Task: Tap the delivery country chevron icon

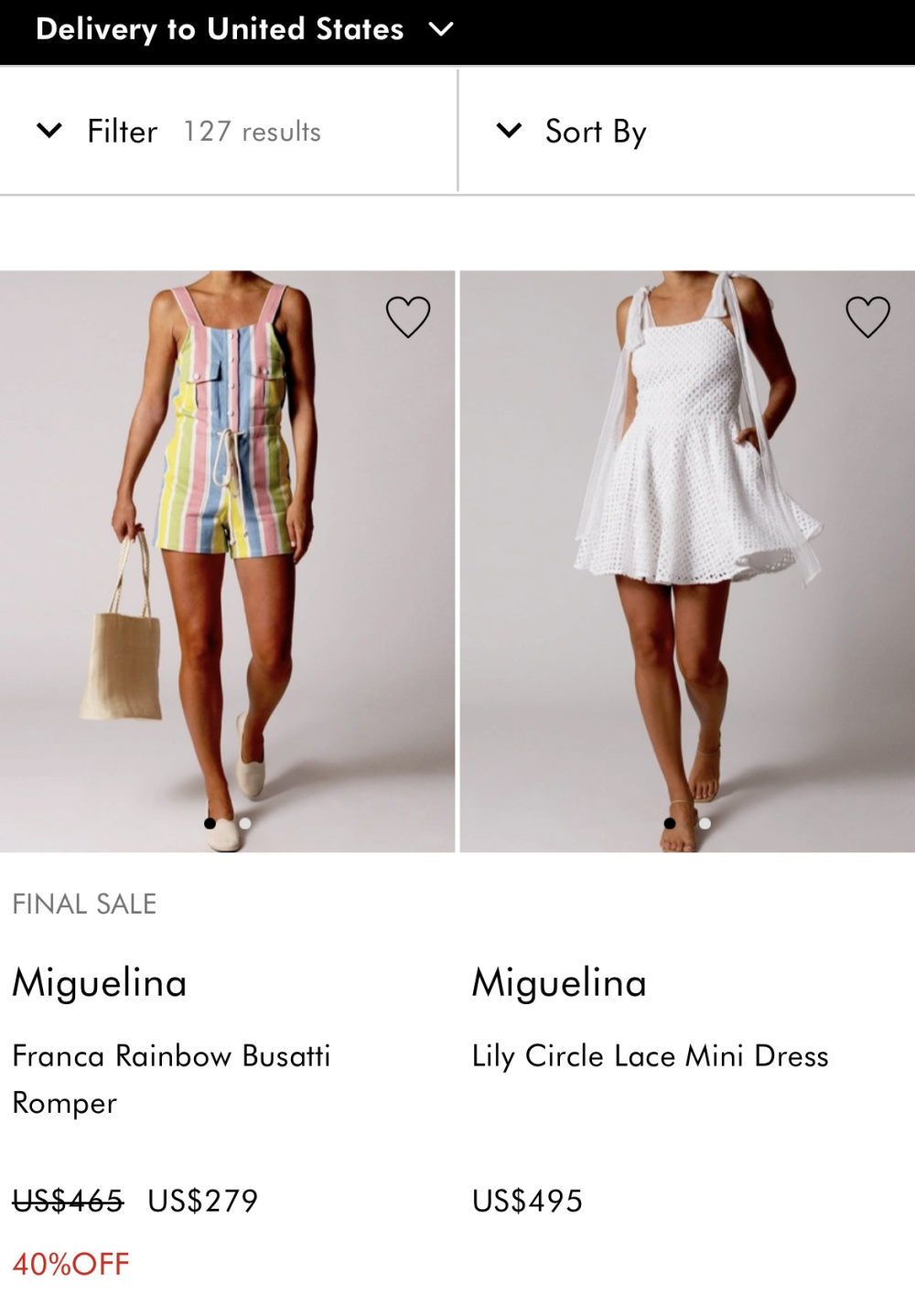Action: (440, 28)
